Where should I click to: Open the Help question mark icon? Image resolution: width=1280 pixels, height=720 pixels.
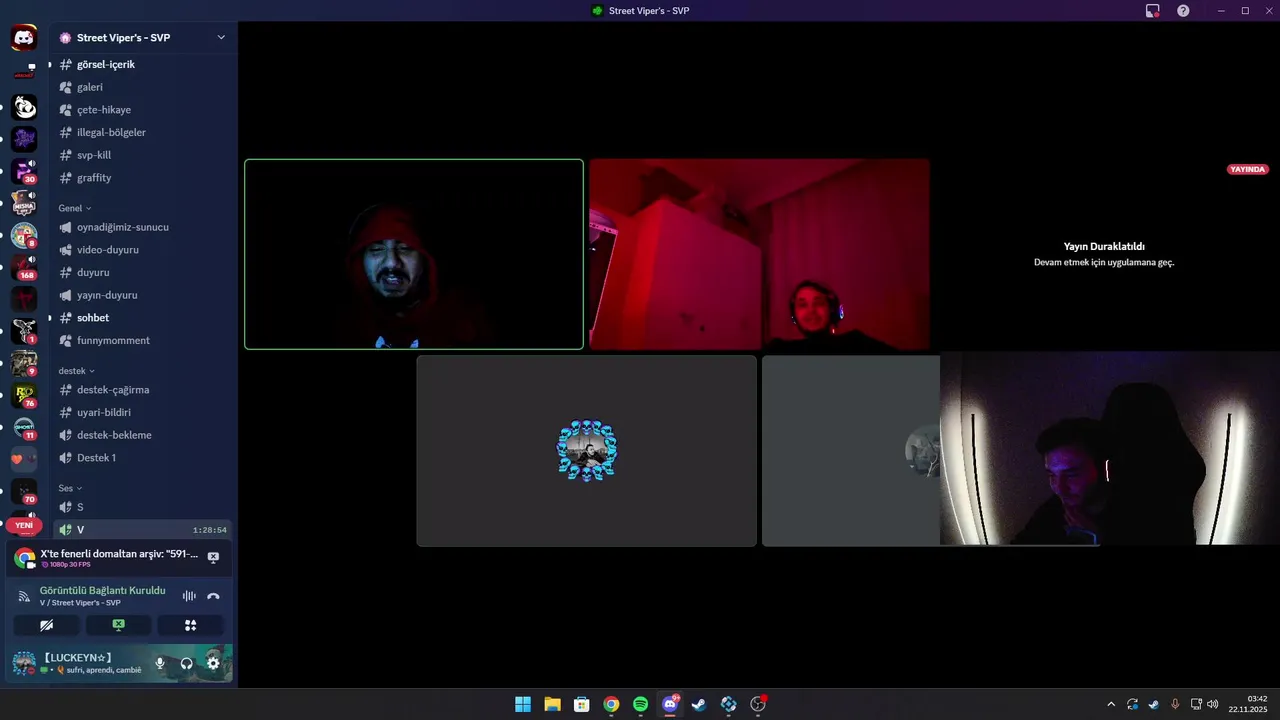pos(1183,11)
